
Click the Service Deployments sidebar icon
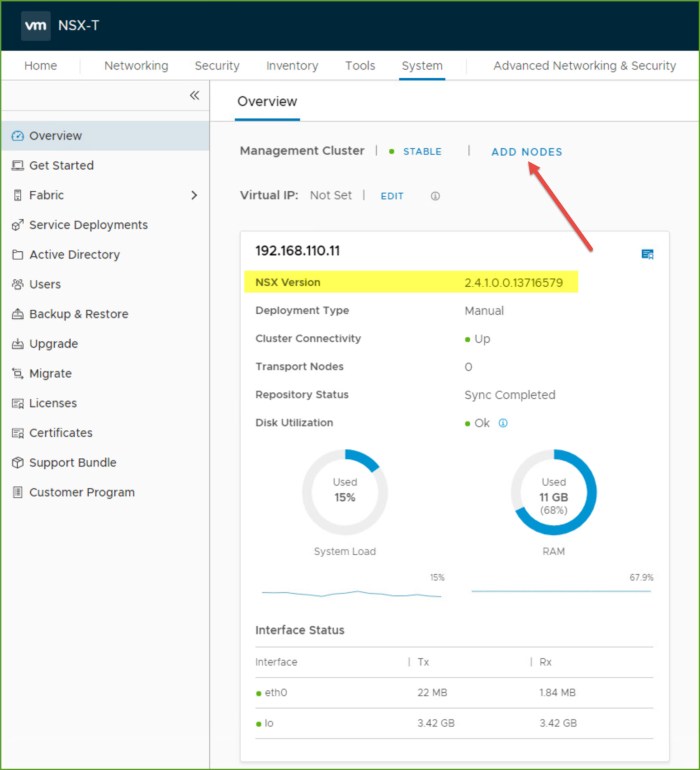click(17, 225)
